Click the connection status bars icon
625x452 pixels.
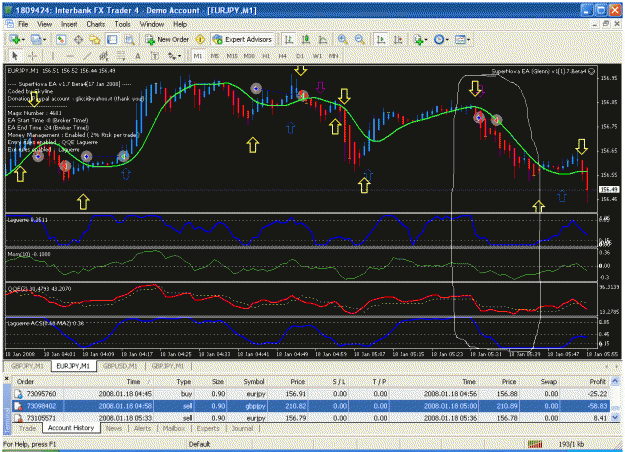coord(535,444)
